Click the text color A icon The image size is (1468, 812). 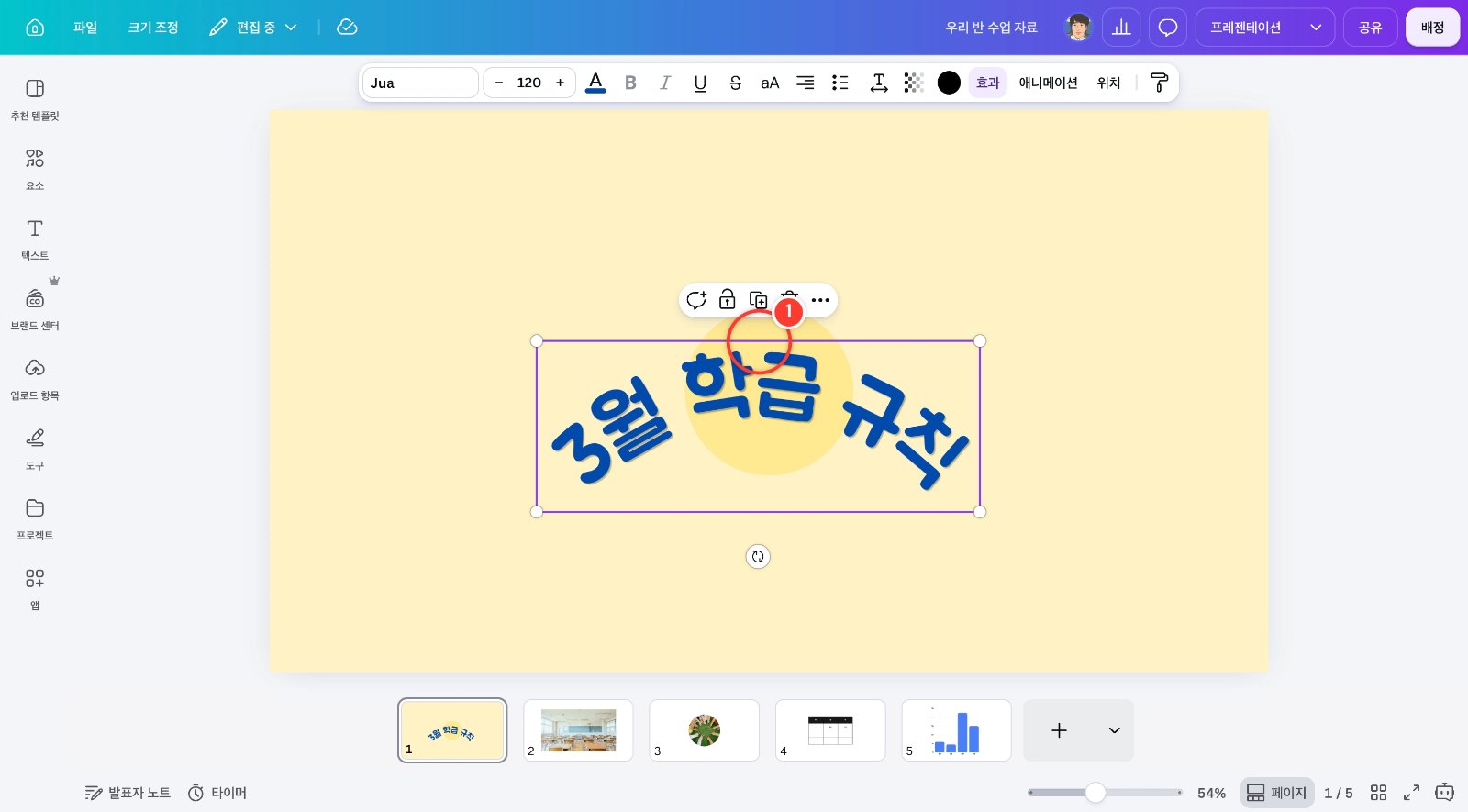click(x=595, y=83)
